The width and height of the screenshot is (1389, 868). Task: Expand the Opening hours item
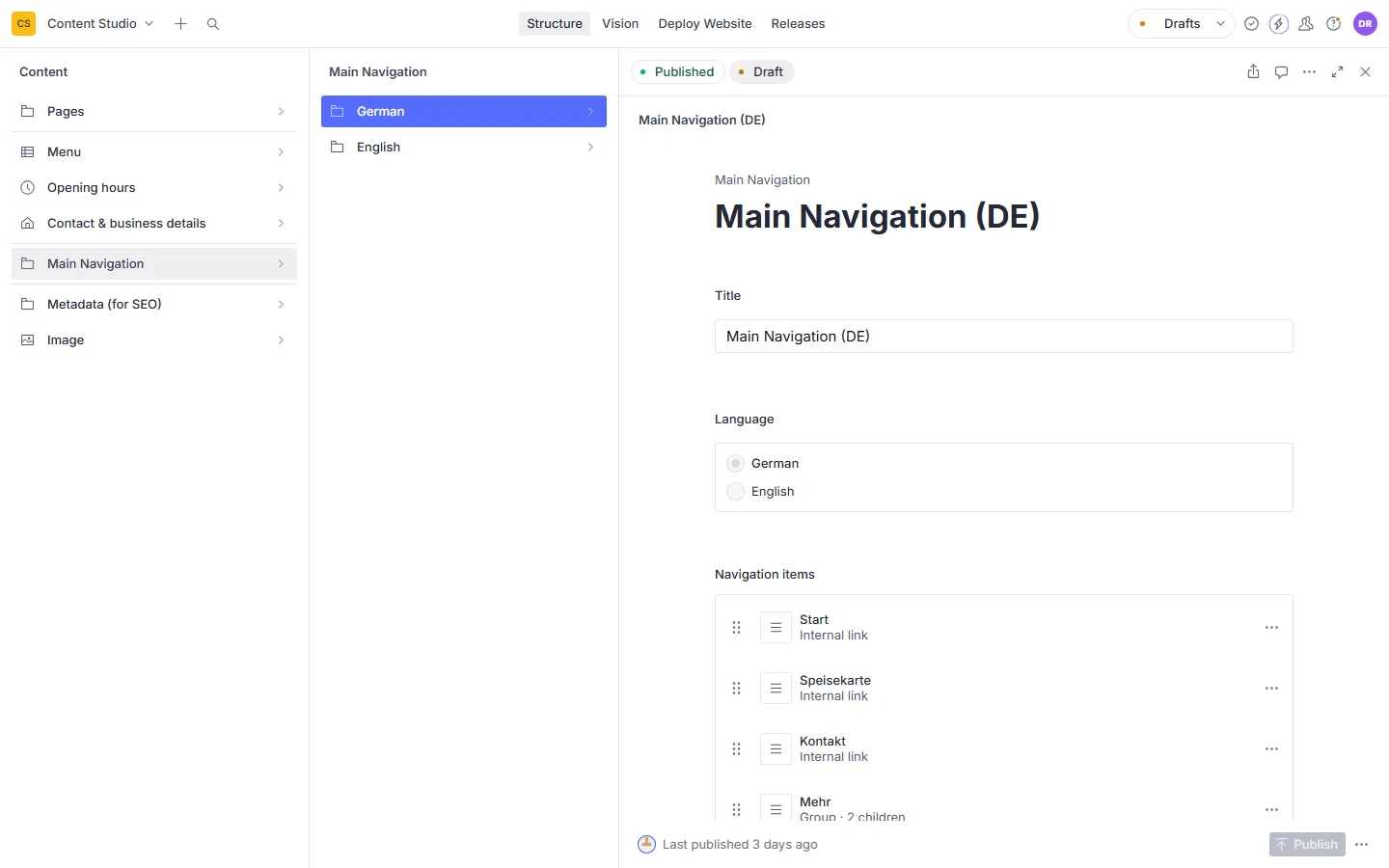click(154, 188)
